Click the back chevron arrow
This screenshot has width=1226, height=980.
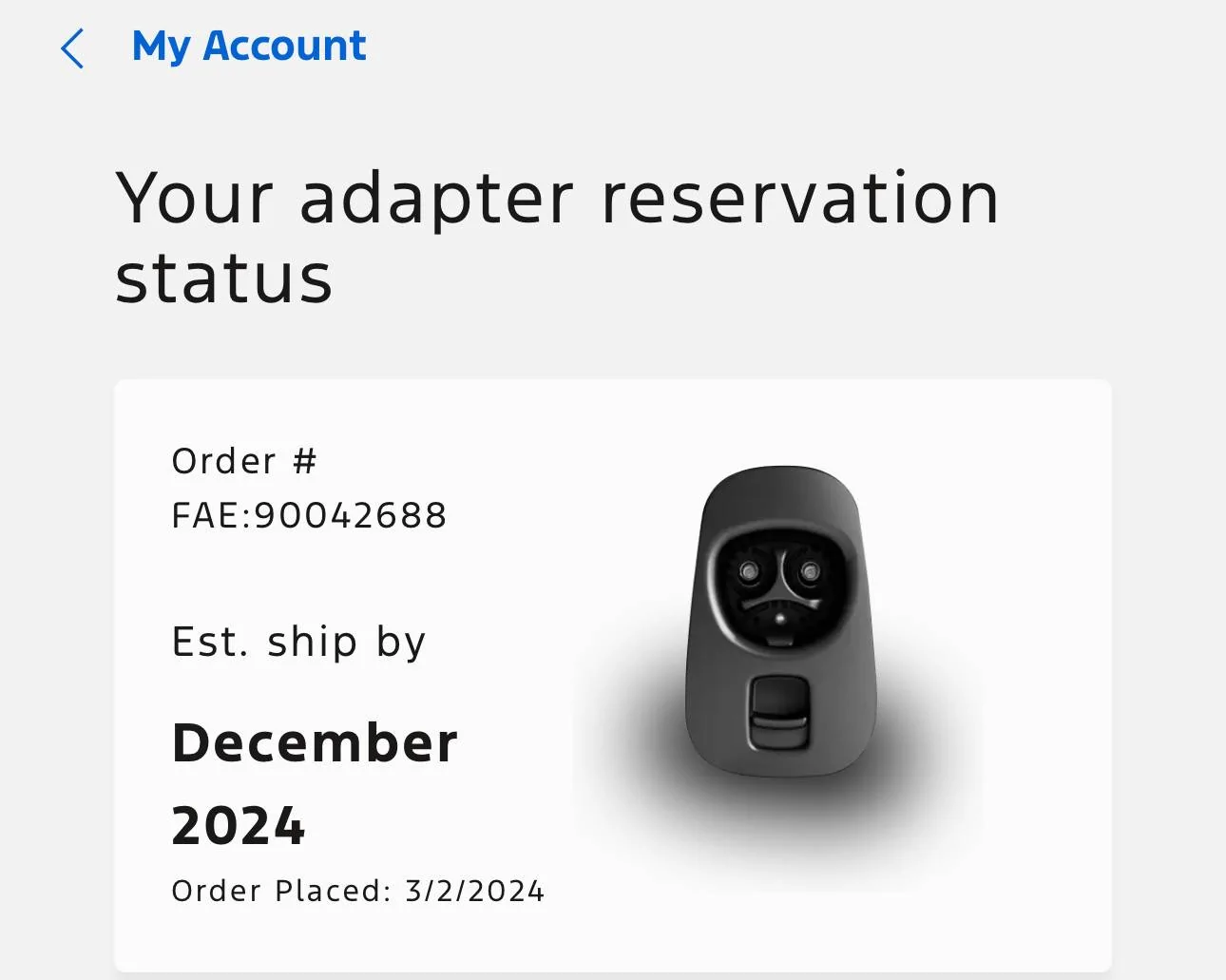[x=72, y=48]
